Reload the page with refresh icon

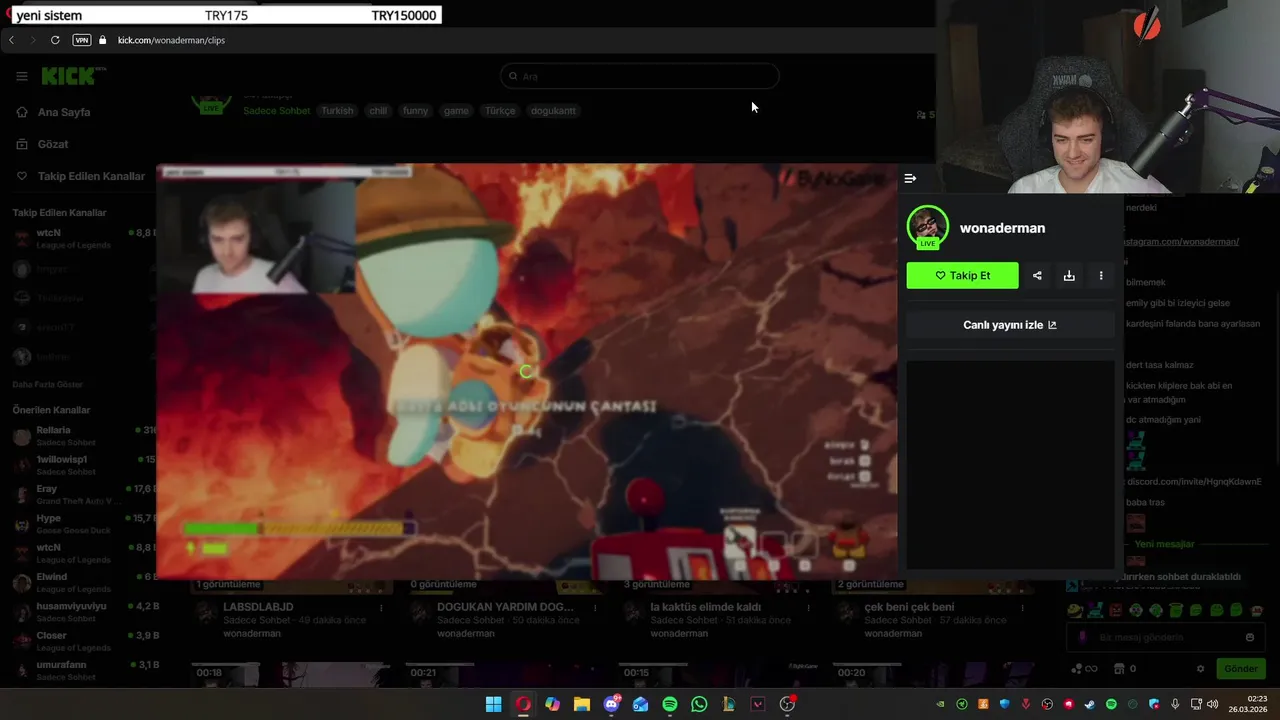pos(55,40)
